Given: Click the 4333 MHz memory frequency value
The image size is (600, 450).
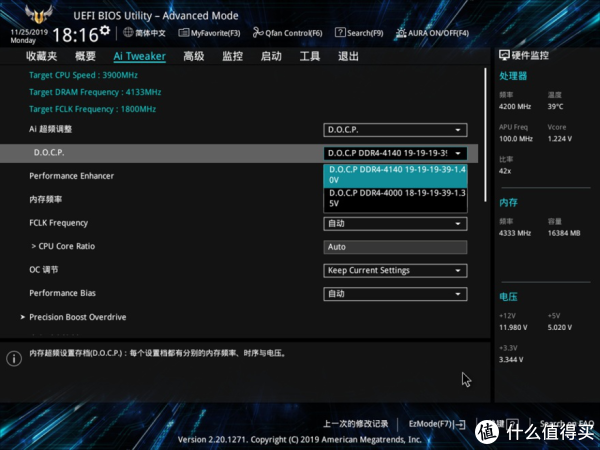Looking at the screenshot, I should [x=515, y=233].
